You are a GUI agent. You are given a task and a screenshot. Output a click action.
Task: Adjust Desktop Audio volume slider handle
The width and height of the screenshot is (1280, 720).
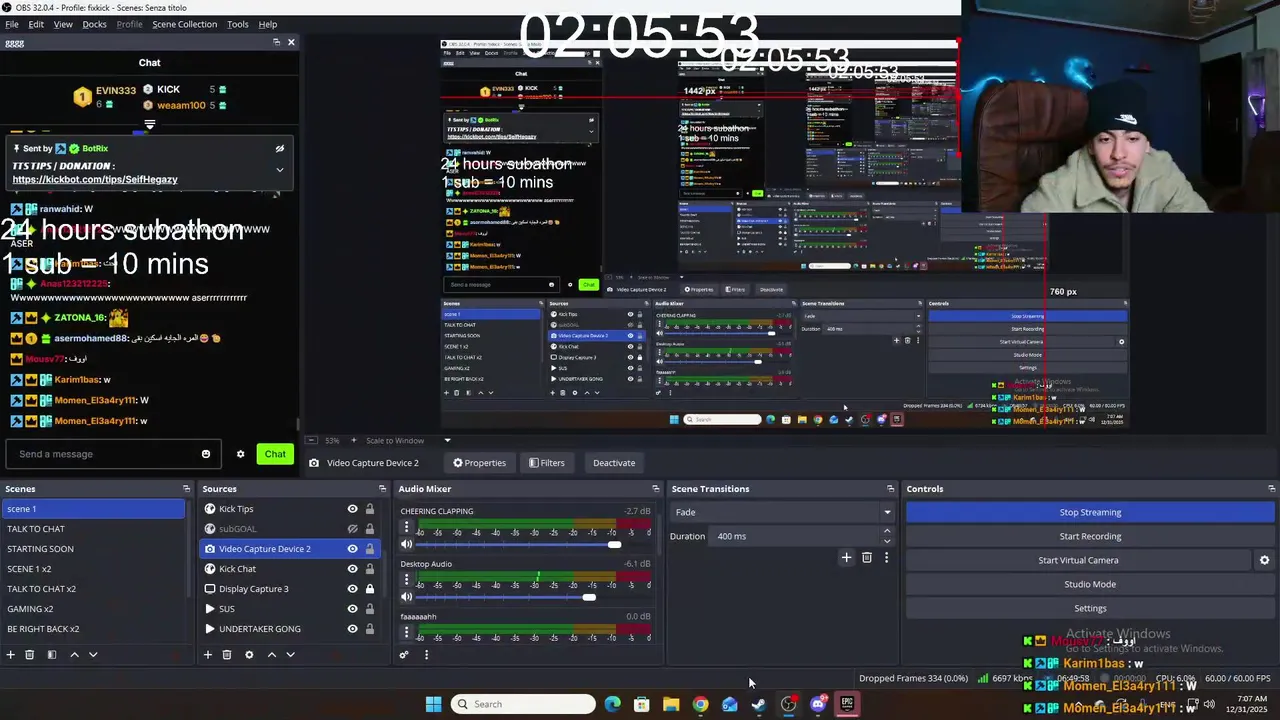589,597
